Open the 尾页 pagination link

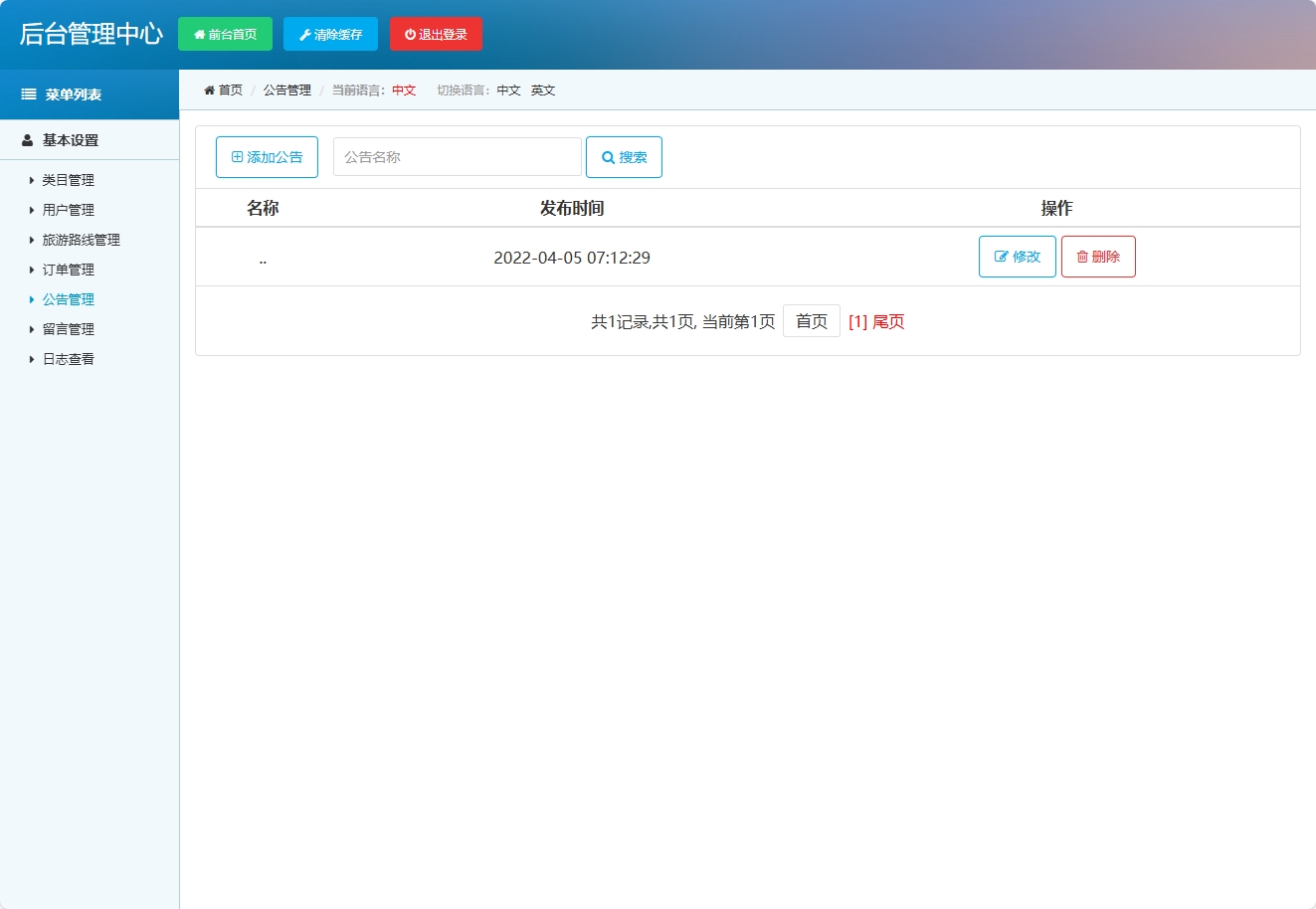pos(887,320)
